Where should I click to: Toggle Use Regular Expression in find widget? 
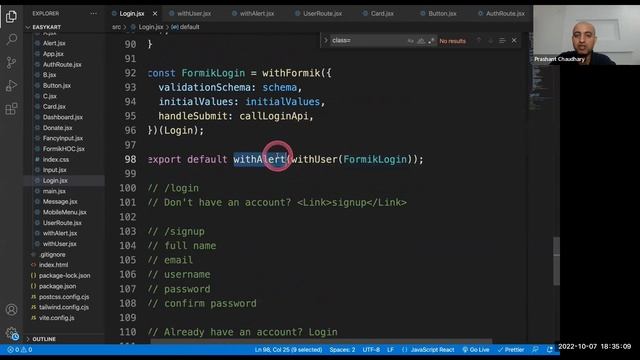pyautogui.click(x=431, y=40)
